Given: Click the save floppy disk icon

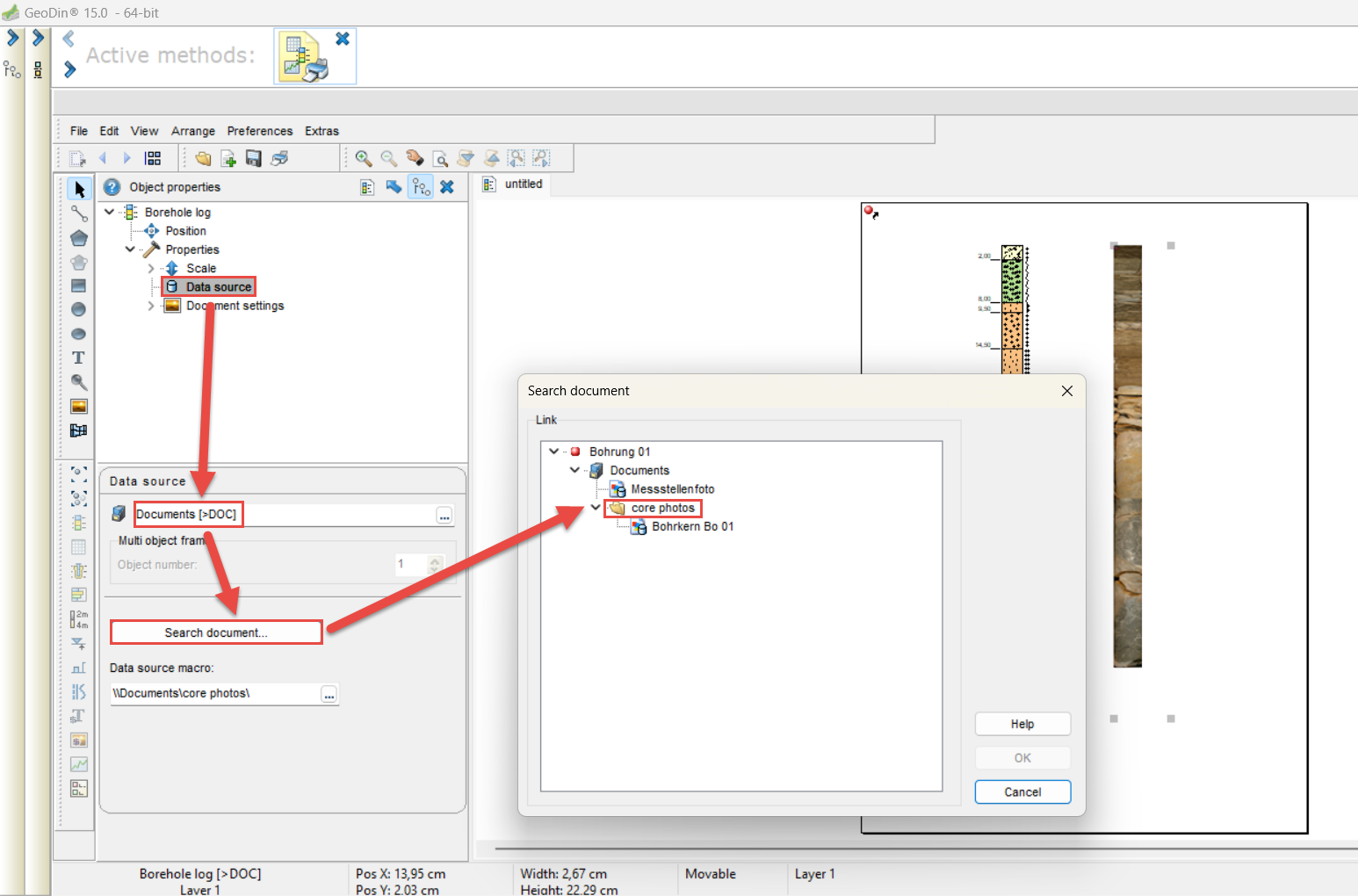Looking at the screenshot, I should pos(254,158).
